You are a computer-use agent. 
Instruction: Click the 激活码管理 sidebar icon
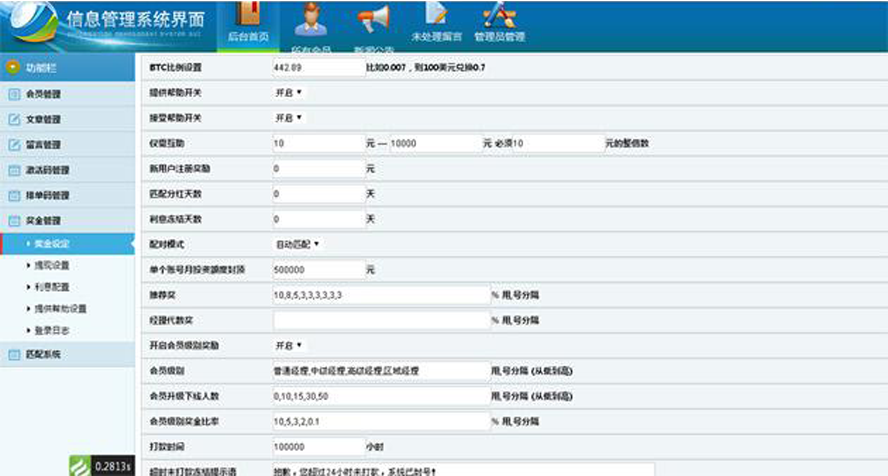14,170
